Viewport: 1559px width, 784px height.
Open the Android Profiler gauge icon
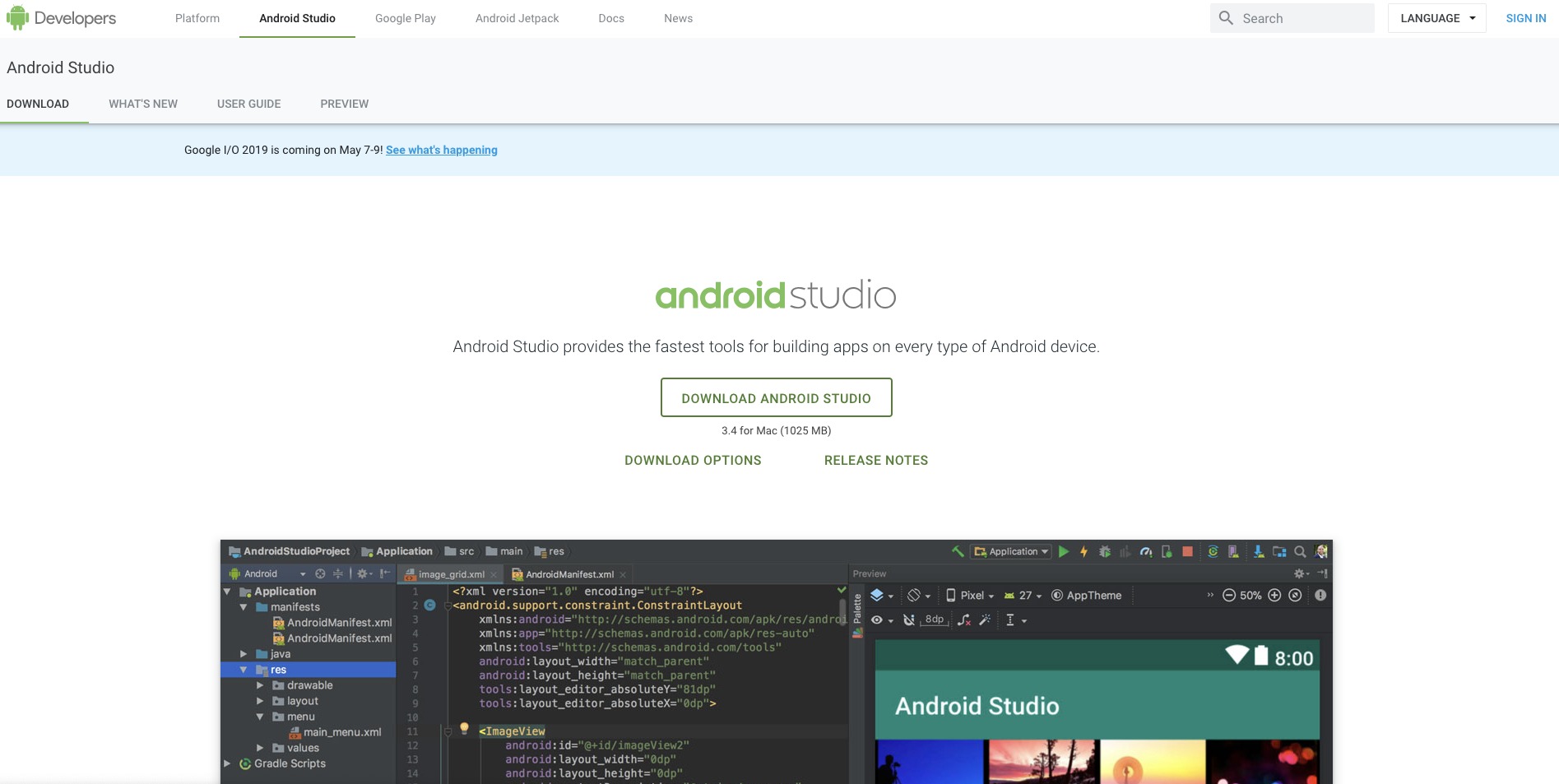1145,551
